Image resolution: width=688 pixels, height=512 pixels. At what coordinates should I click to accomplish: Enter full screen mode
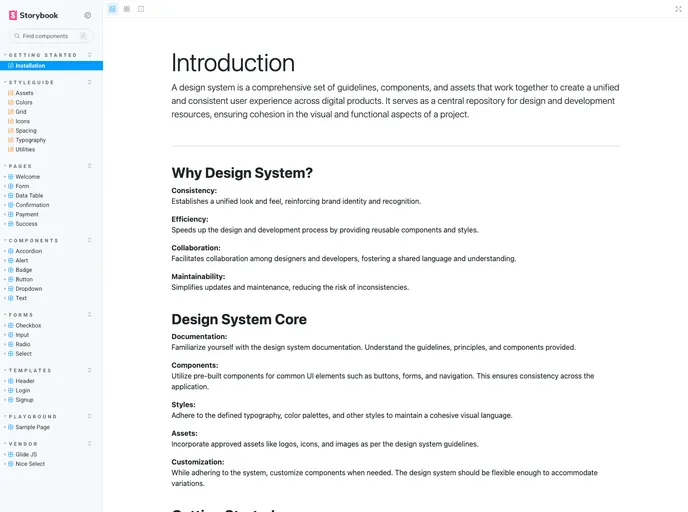pyautogui.click(x=679, y=9)
